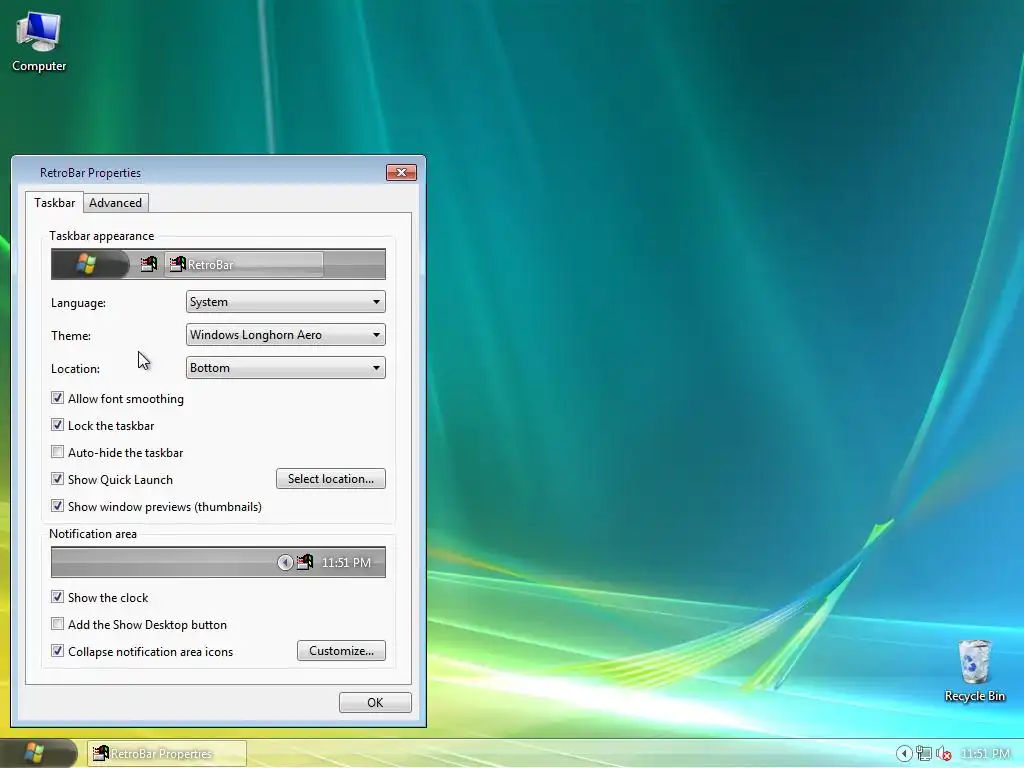This screenshot has height=768, width=1024.
Task: Open the Language dropdown
Action: coord(285,302)
